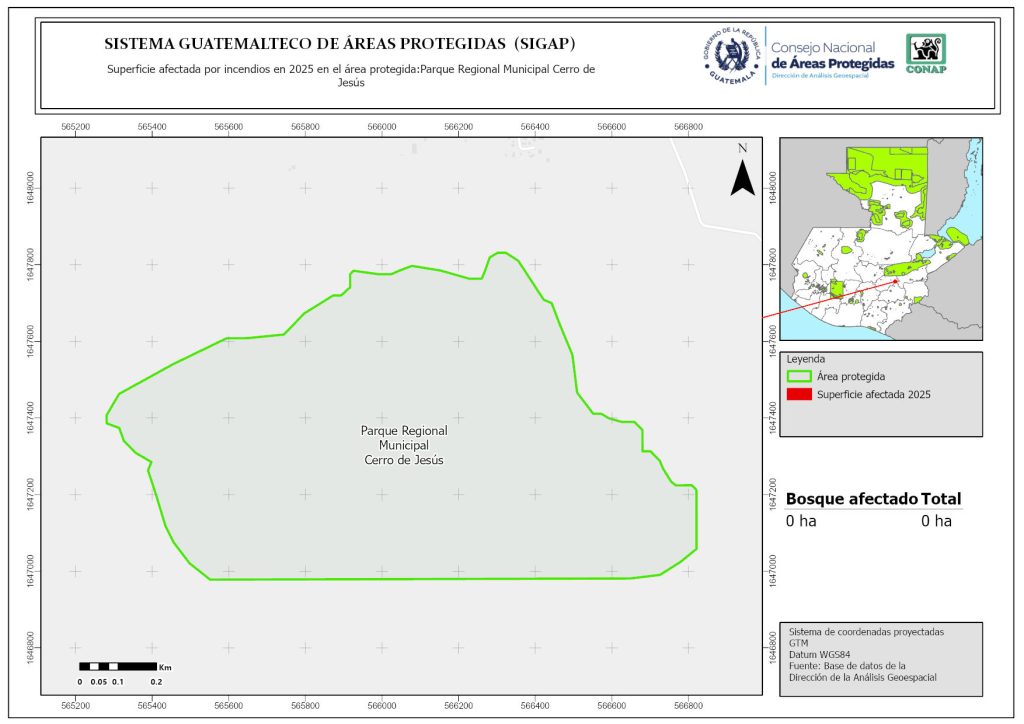Click the 0 ha value under Total
Image resolution: width=1024 pixels, height=724 pixels.
point(936,521)
